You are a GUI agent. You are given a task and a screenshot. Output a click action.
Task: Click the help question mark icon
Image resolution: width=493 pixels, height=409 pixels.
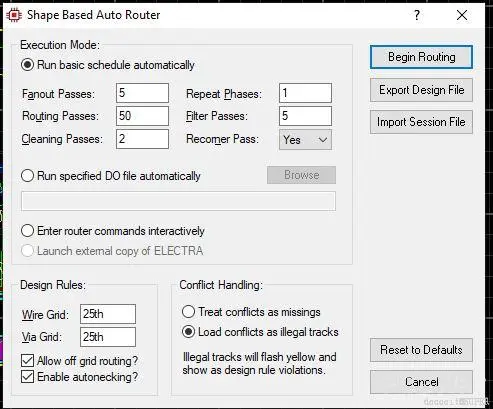click(417, 15)
